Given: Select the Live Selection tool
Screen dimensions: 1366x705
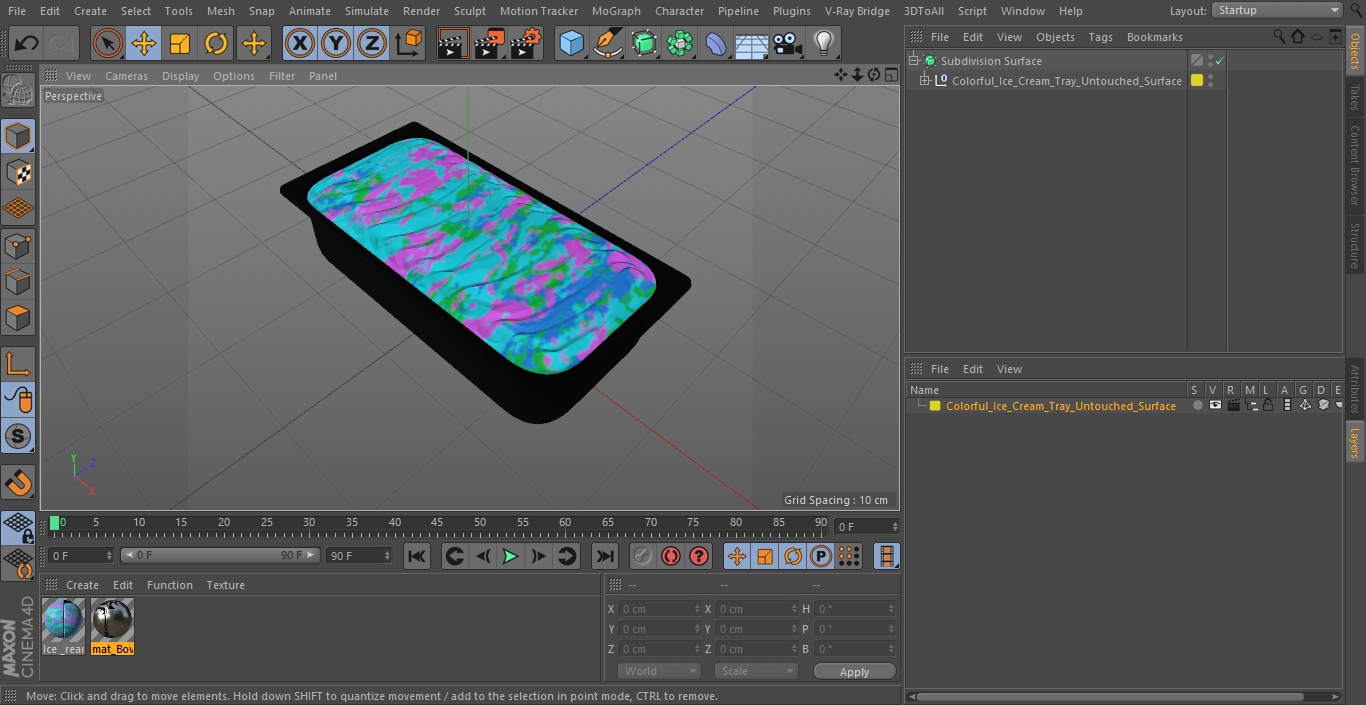Looking at the screenshot, I should [108, 43].
